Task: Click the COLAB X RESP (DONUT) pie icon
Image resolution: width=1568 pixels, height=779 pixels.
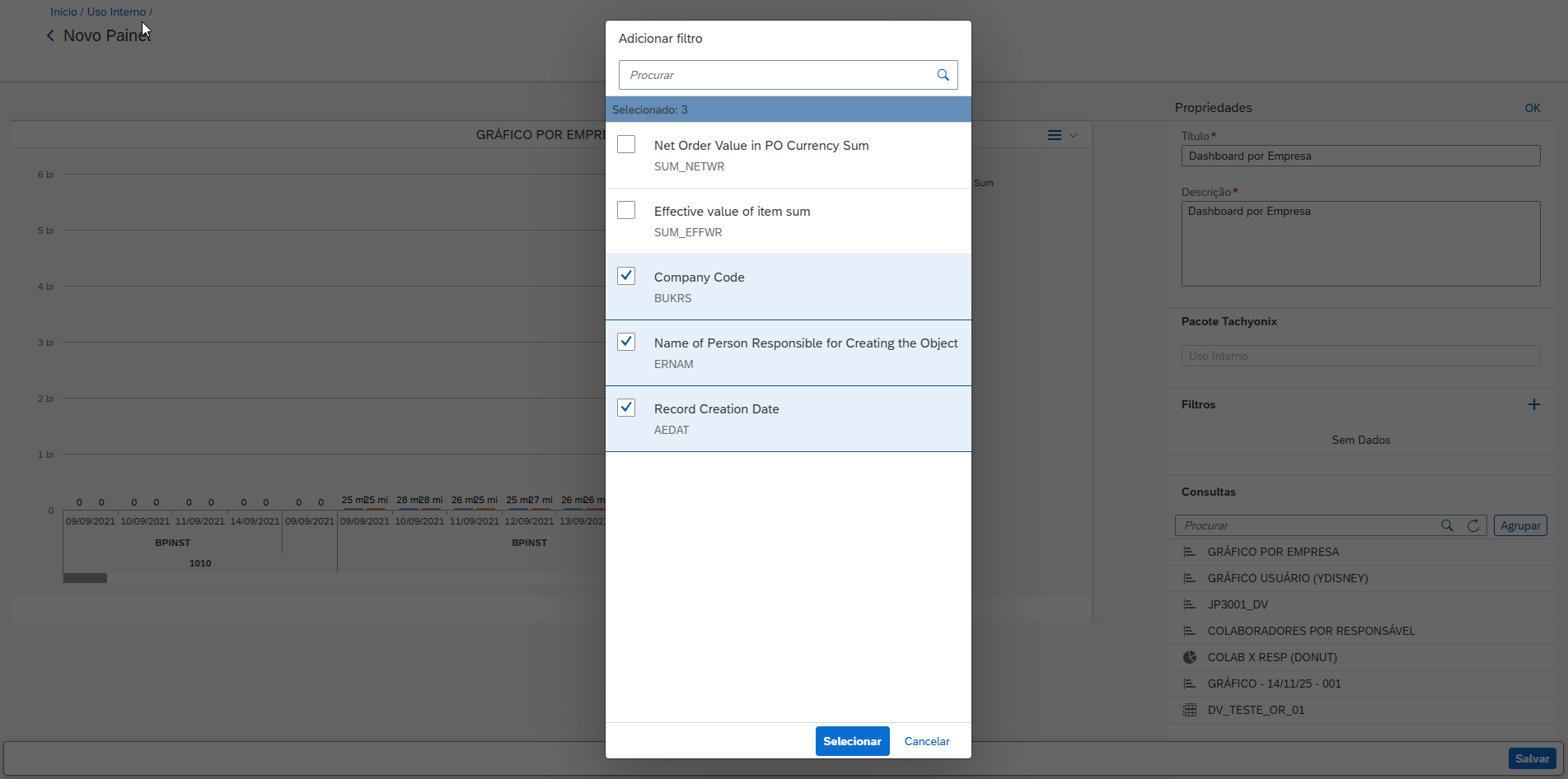Action: 1189,657
